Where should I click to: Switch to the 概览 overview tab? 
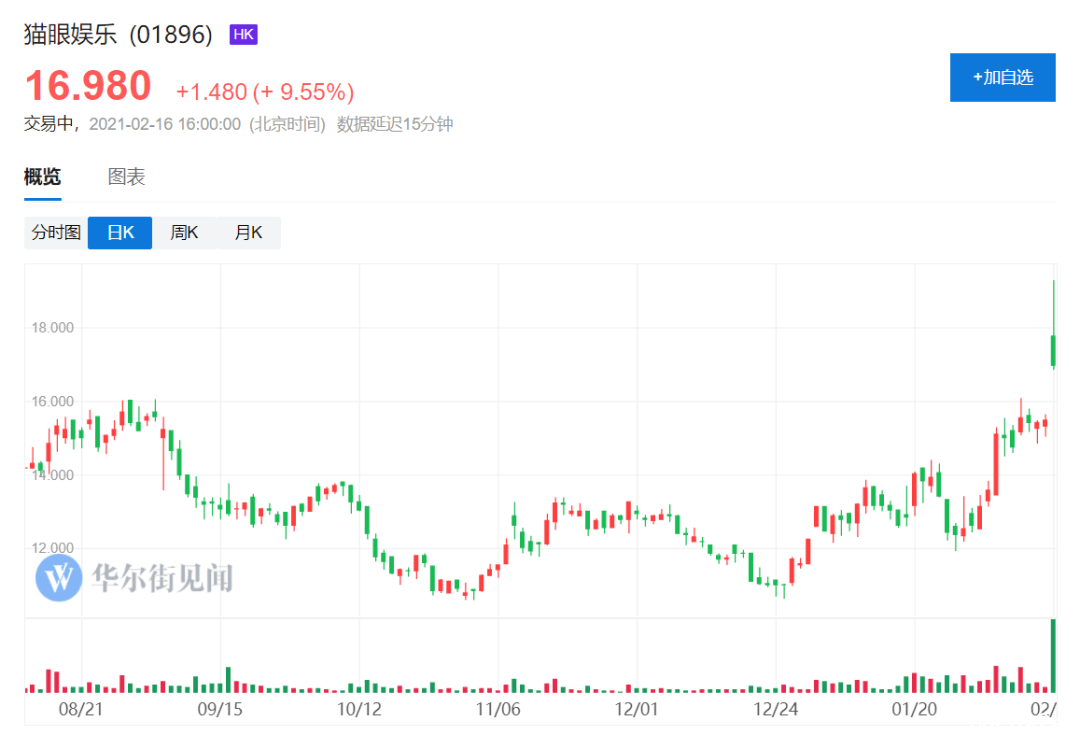[43, 177]
